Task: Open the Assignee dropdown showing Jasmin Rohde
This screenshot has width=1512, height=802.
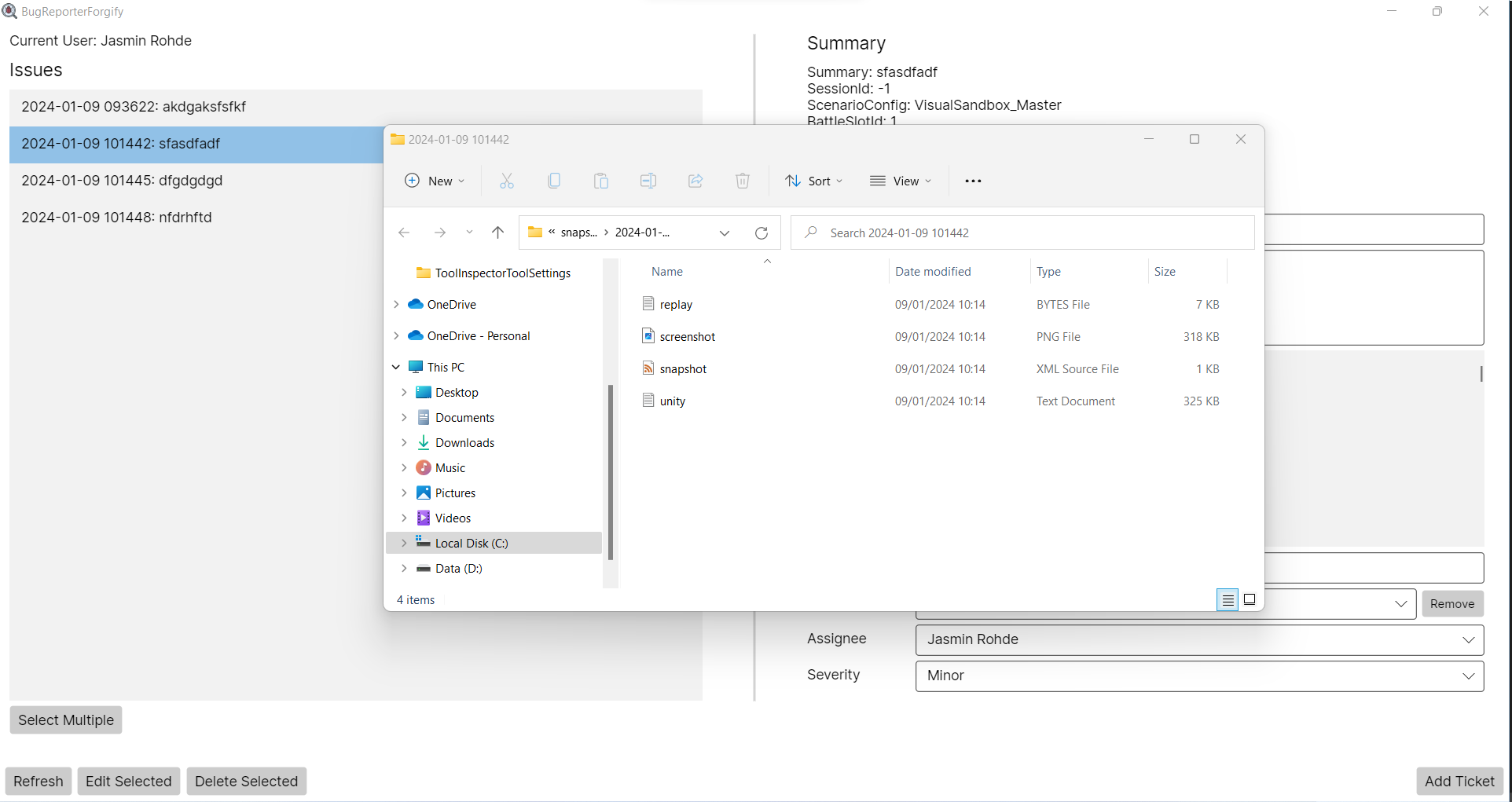Action: point(1199,639)
